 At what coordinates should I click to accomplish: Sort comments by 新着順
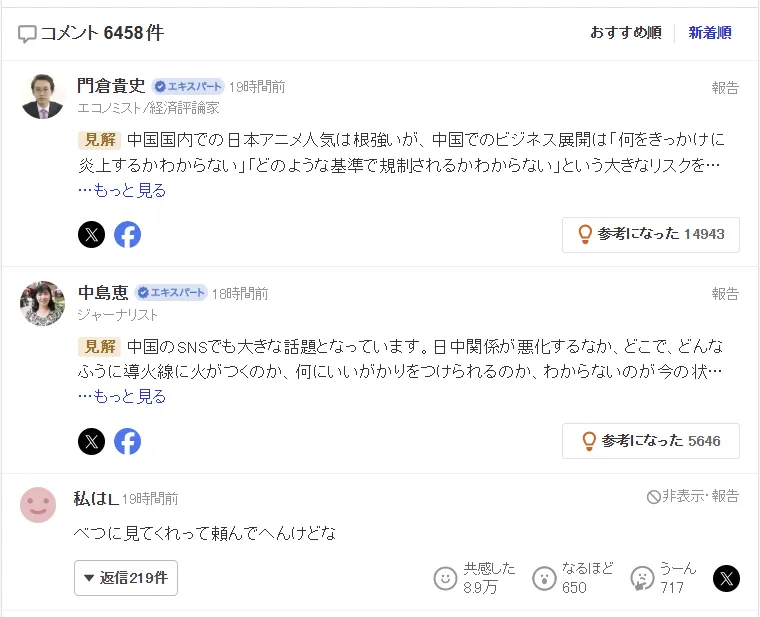(710, 33)
